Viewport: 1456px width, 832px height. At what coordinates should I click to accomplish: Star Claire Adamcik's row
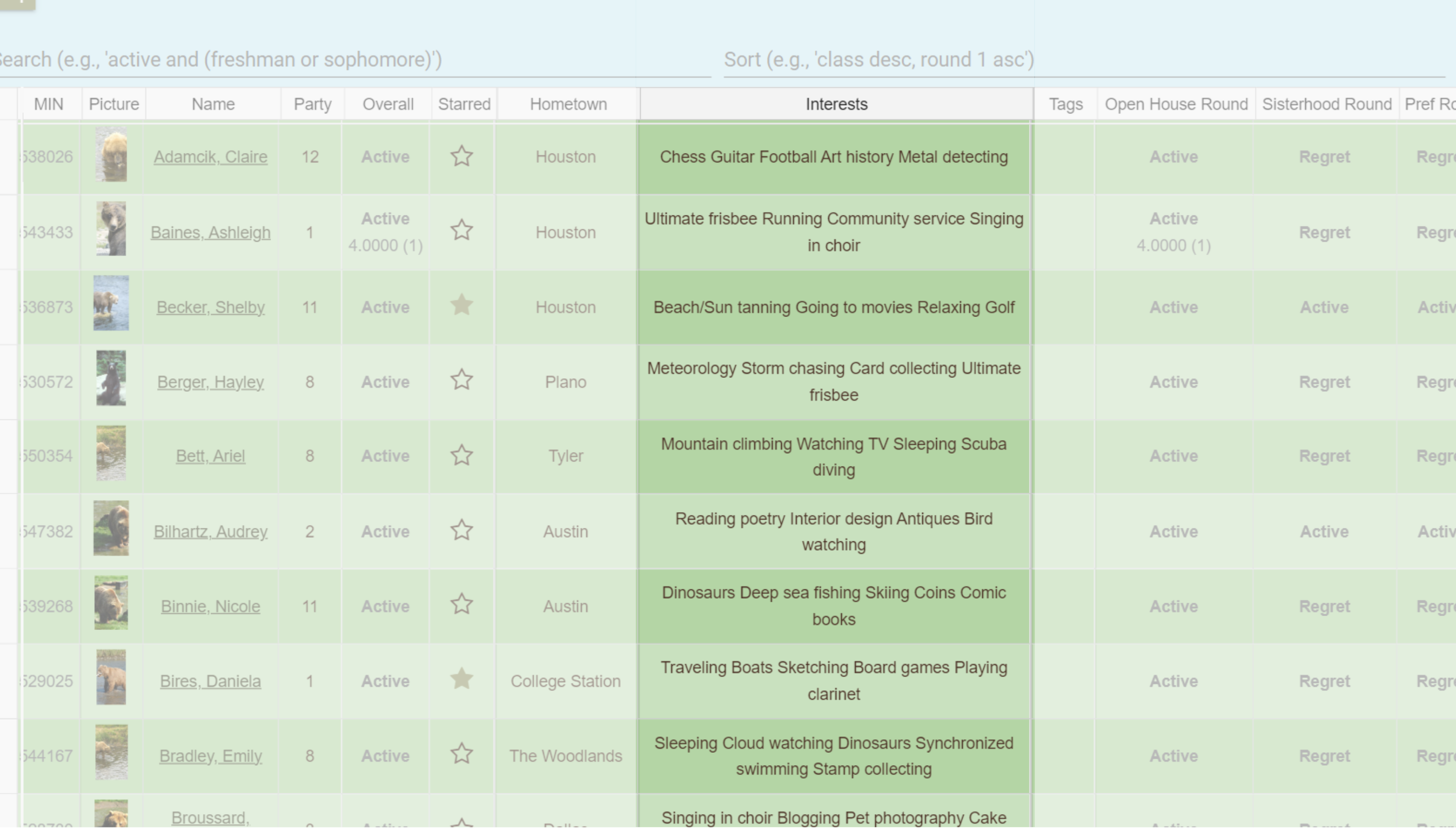(x=461, y=156)
